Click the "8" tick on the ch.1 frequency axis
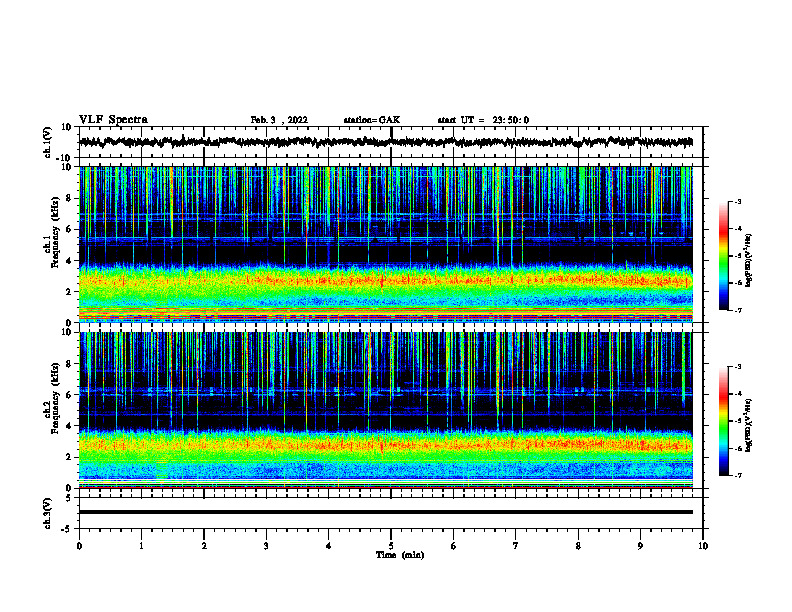Viewport: 792px width, 612px height. click(x=69, y=198)
